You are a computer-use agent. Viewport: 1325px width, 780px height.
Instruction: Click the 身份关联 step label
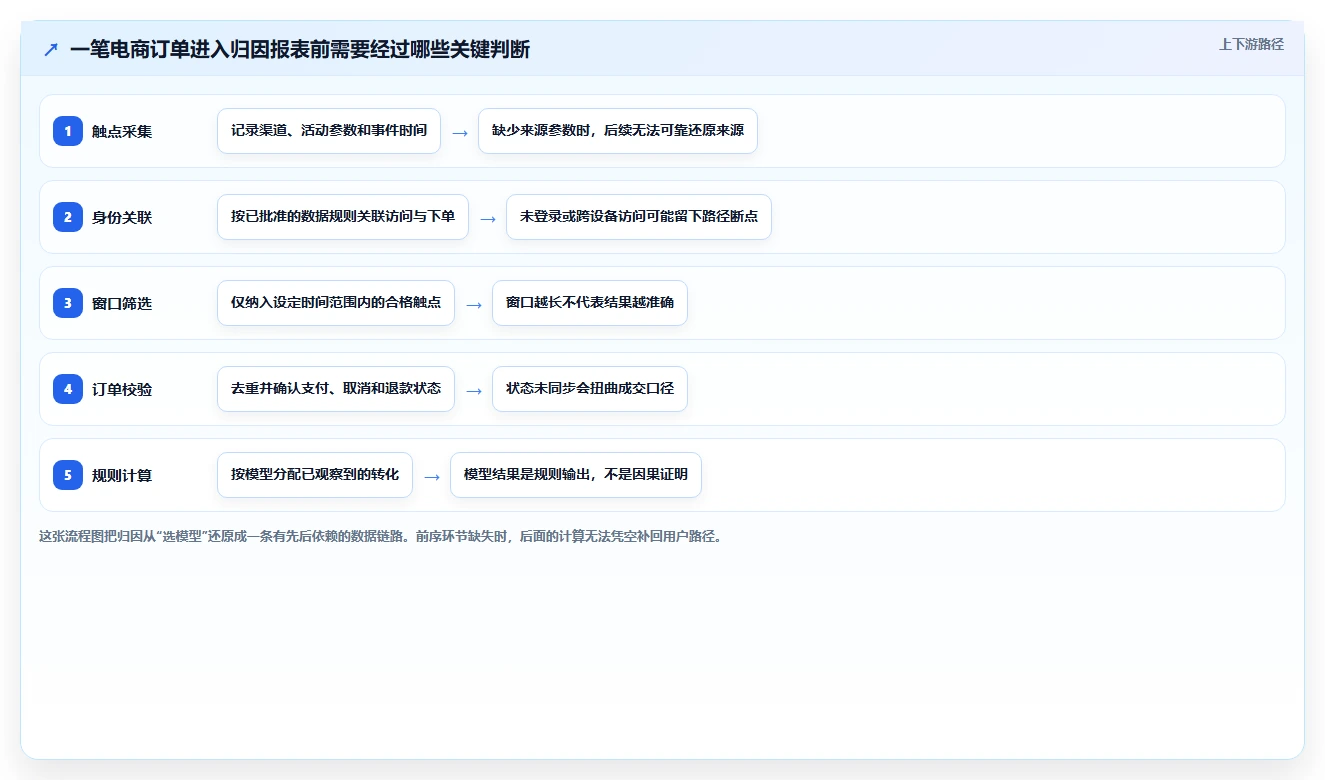(122, 217)
